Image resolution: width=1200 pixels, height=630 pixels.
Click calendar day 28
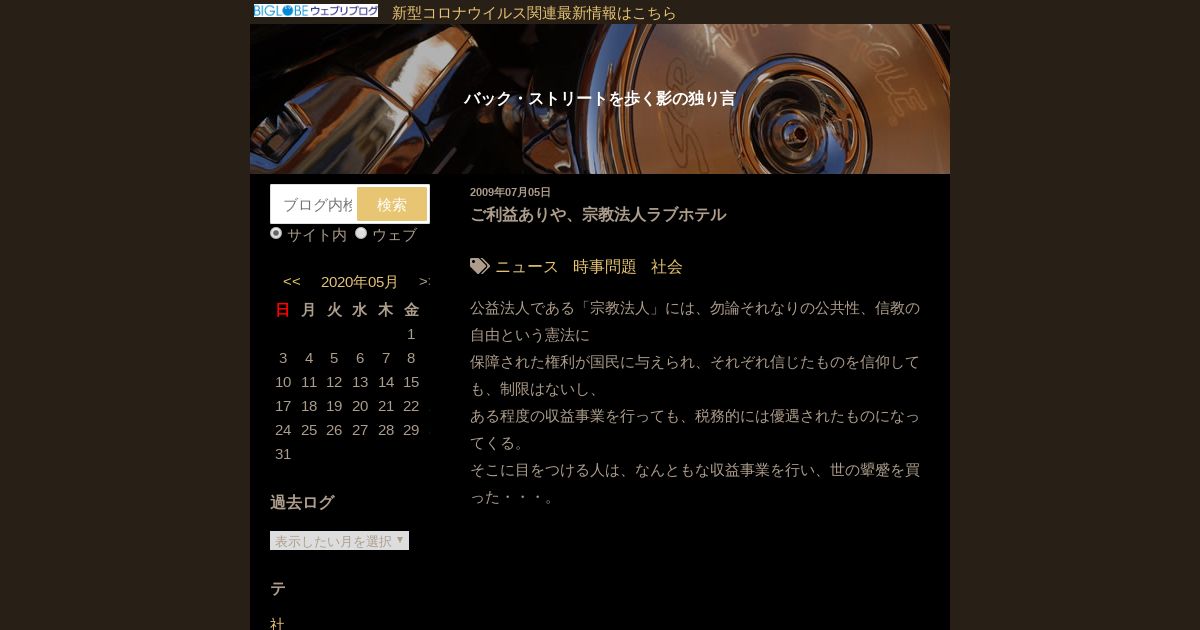pos(386,430)
